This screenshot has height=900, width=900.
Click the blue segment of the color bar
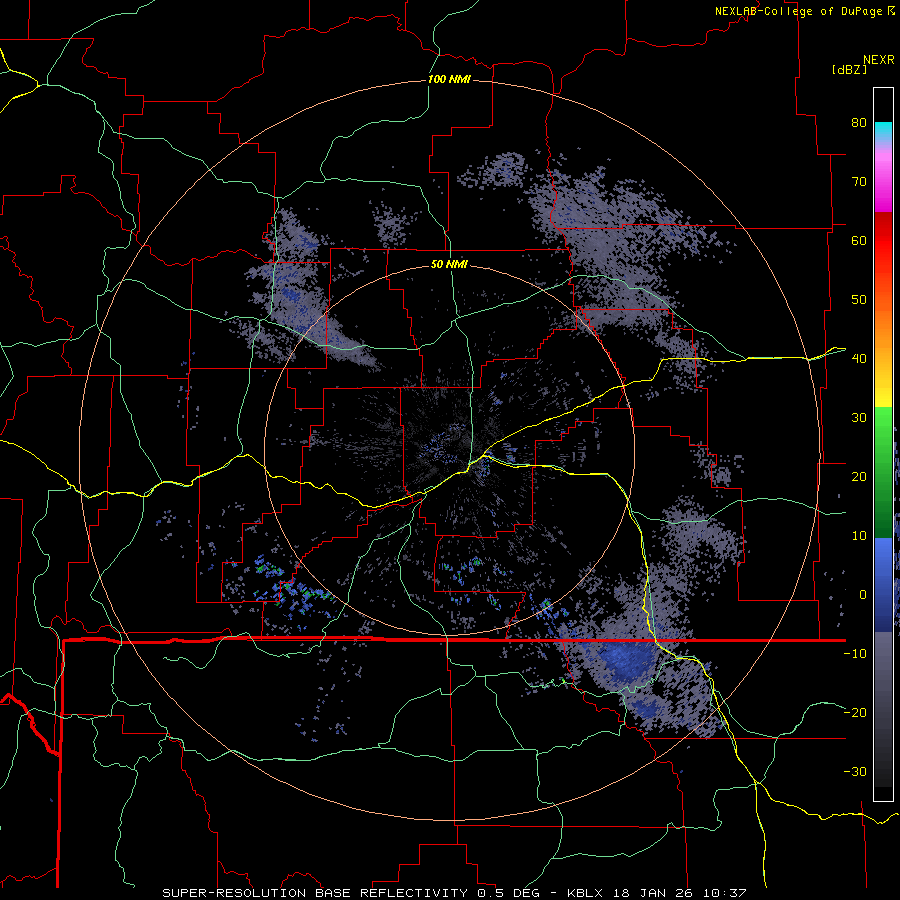[883, 585]
